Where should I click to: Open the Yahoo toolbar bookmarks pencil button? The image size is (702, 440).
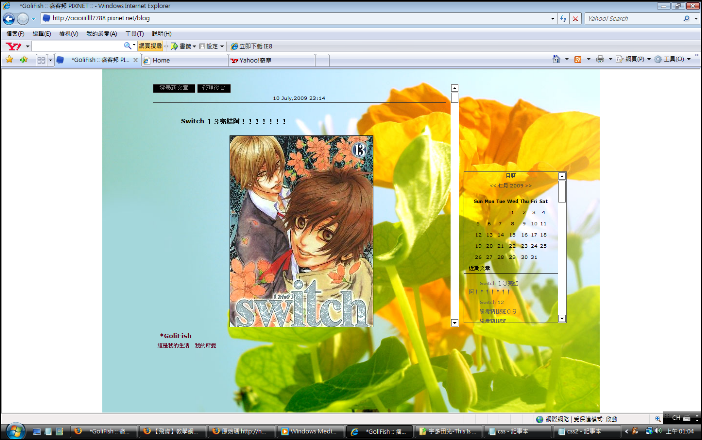[183, 46]
